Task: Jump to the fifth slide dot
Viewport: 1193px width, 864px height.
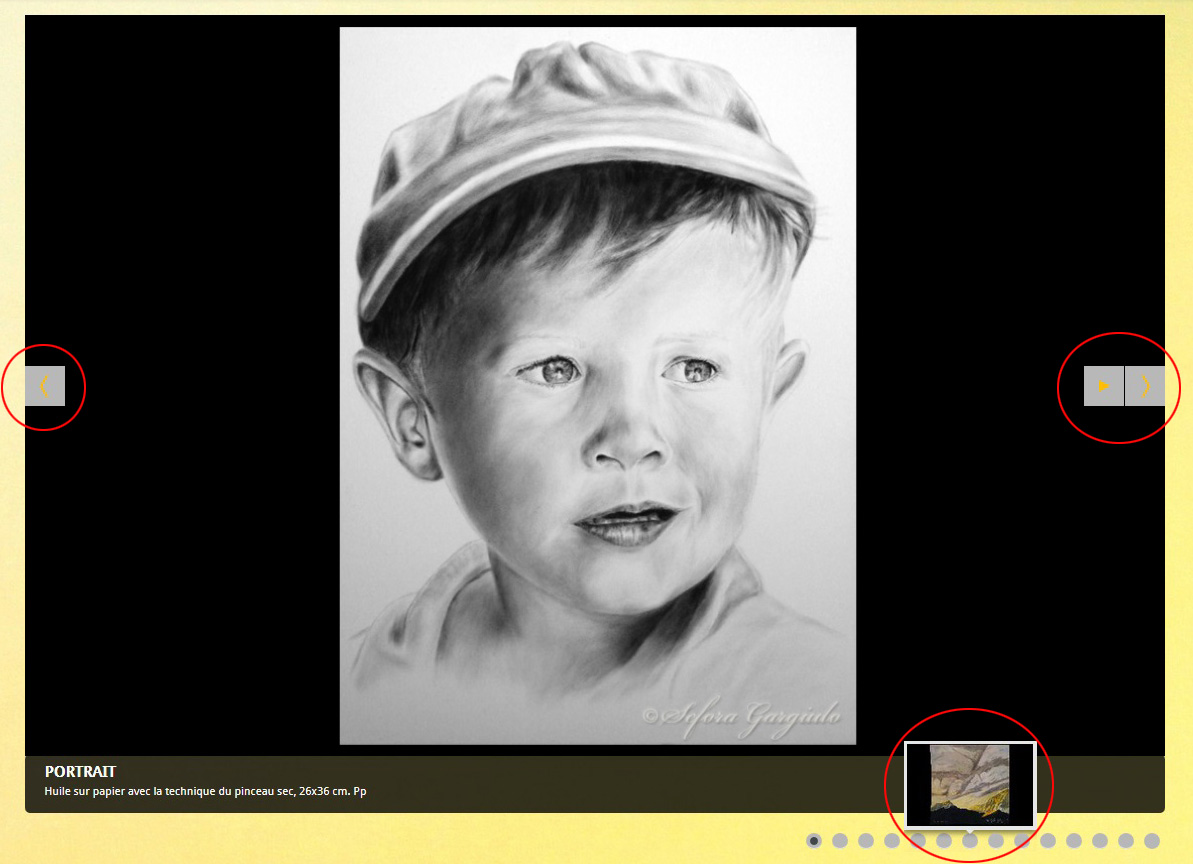Action: click(918, 840)
